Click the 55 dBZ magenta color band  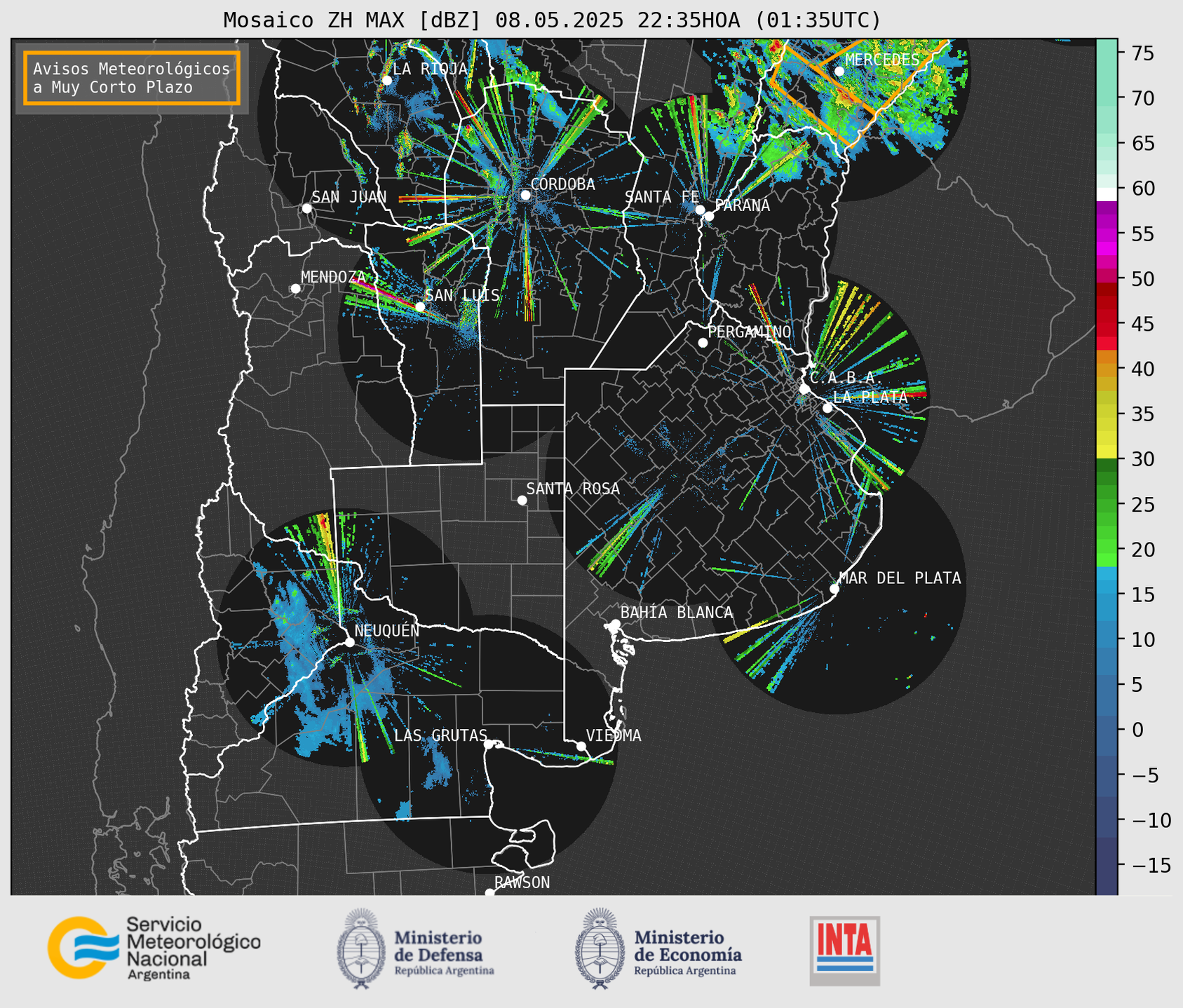[x=1107, y=234]
